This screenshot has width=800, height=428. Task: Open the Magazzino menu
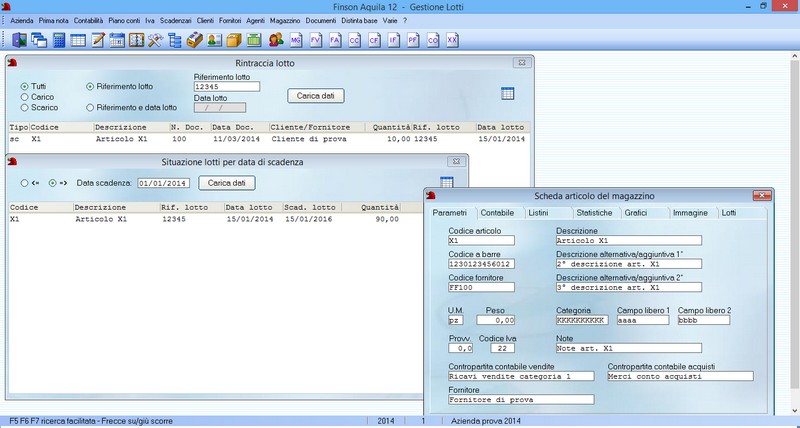[285, 21]
